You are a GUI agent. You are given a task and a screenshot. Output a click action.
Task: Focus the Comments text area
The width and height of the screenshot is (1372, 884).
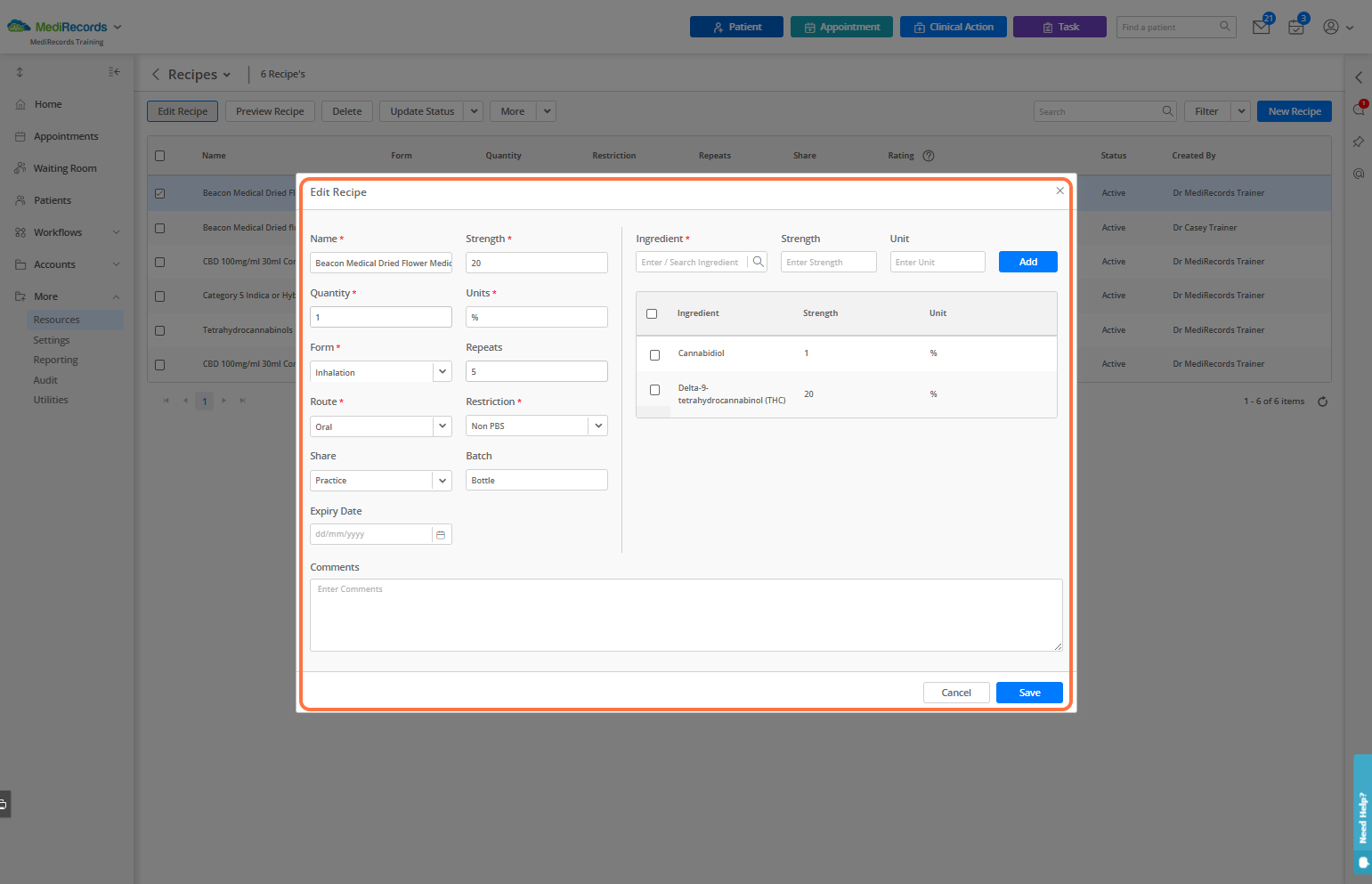tap(686, 615)
